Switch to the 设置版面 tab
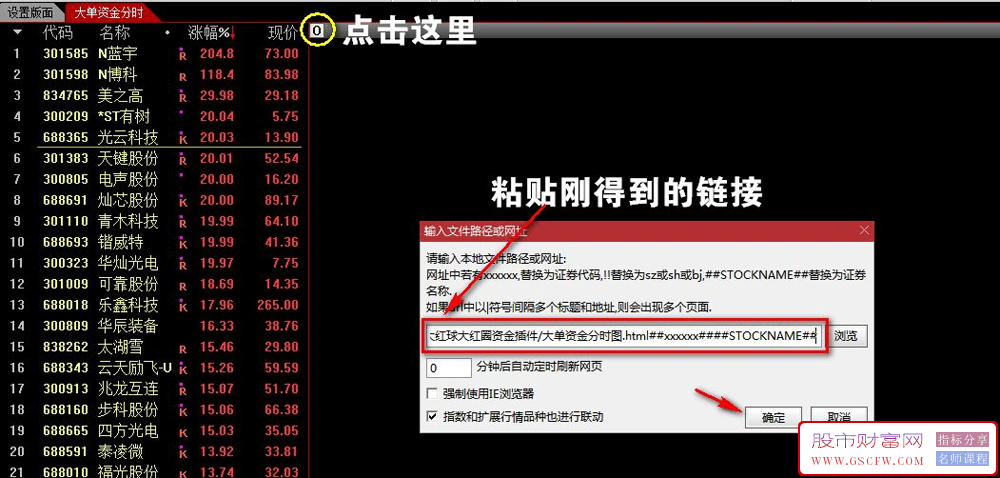Image resolution: width=1000 pixels, height=478 pixels. tap(30, 11)
